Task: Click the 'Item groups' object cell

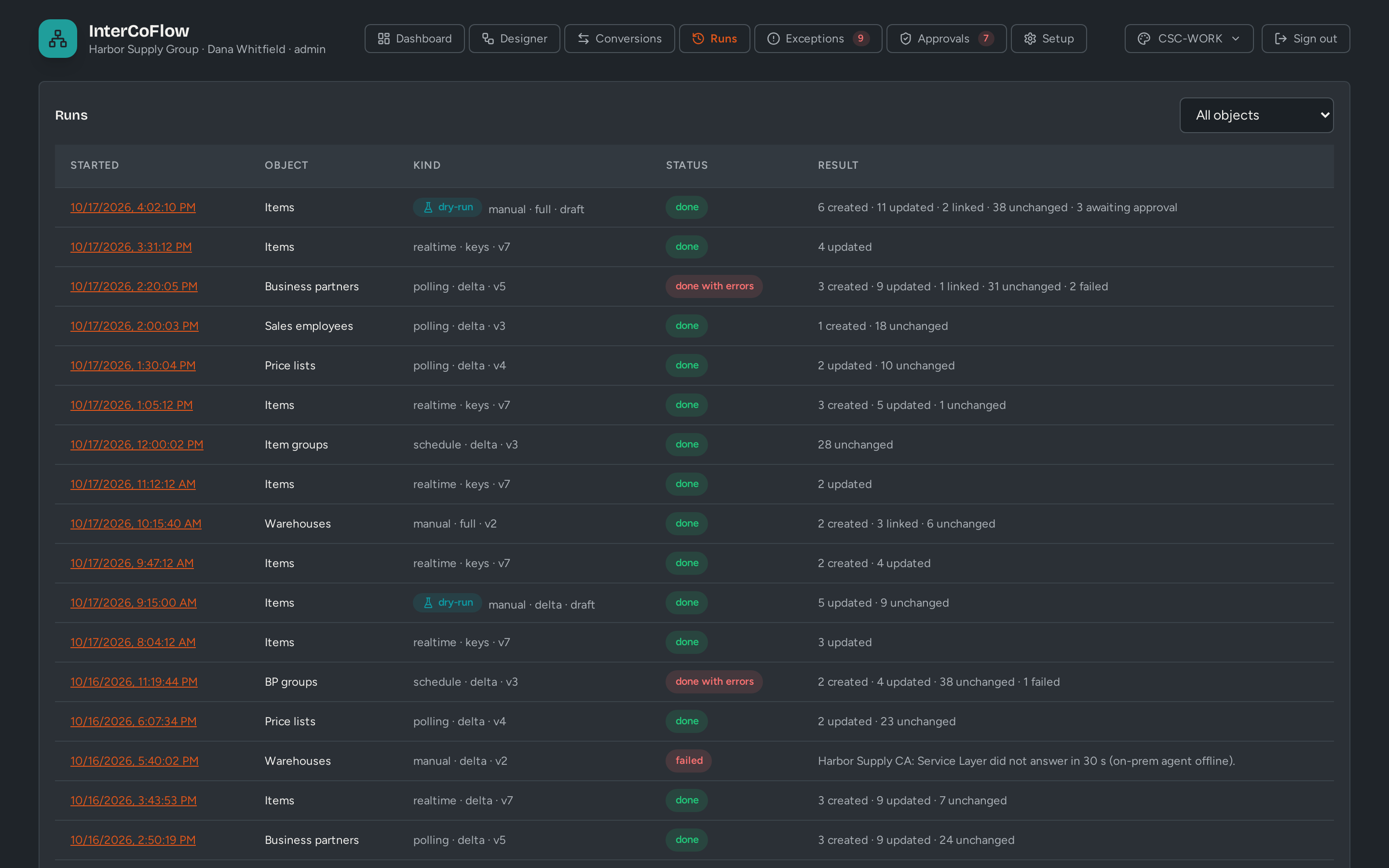Action: 296,445
